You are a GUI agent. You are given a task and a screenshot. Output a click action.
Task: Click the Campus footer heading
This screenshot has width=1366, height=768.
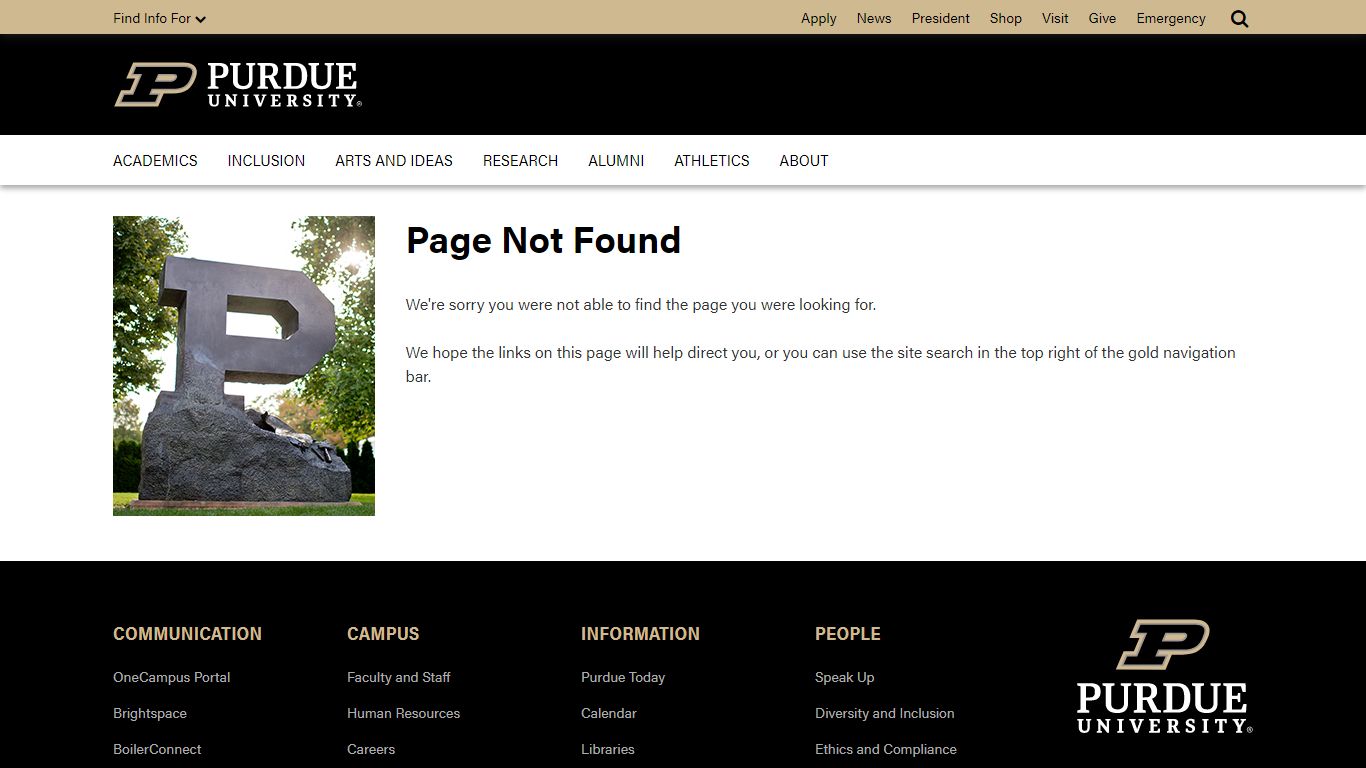[x=383, y=634]
